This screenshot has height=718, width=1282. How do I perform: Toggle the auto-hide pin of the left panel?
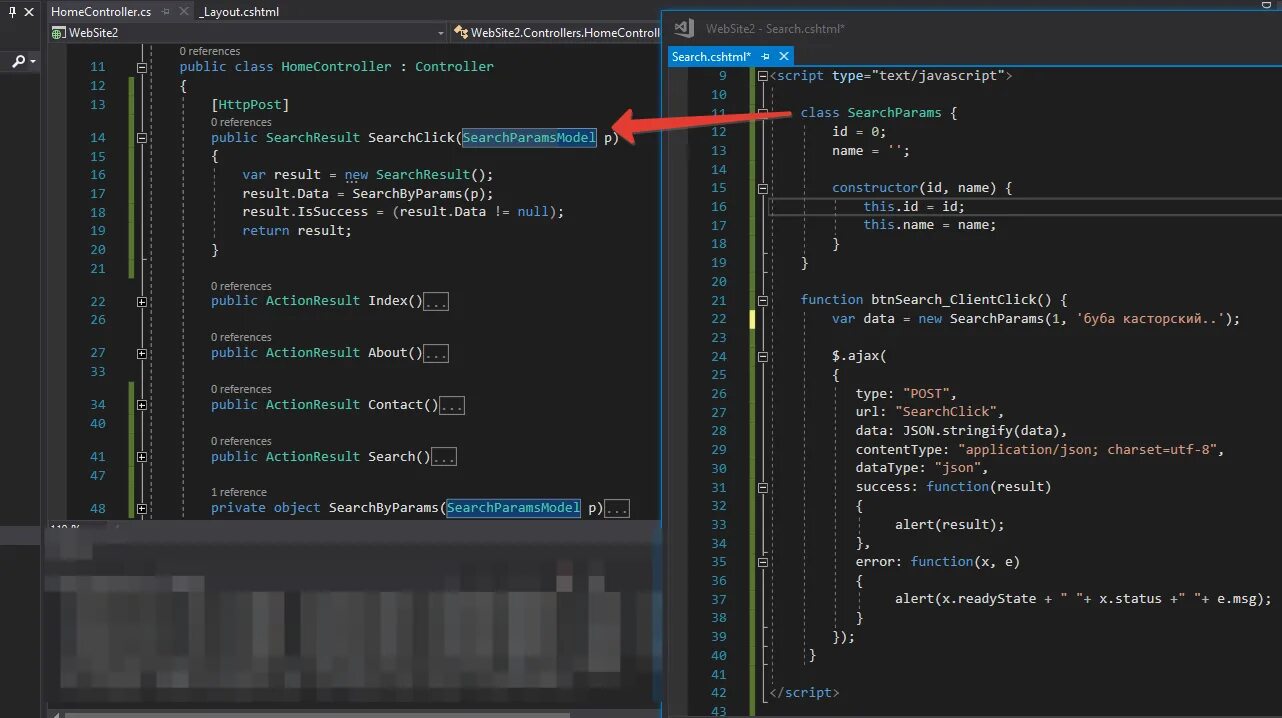(x=13, y=11)
